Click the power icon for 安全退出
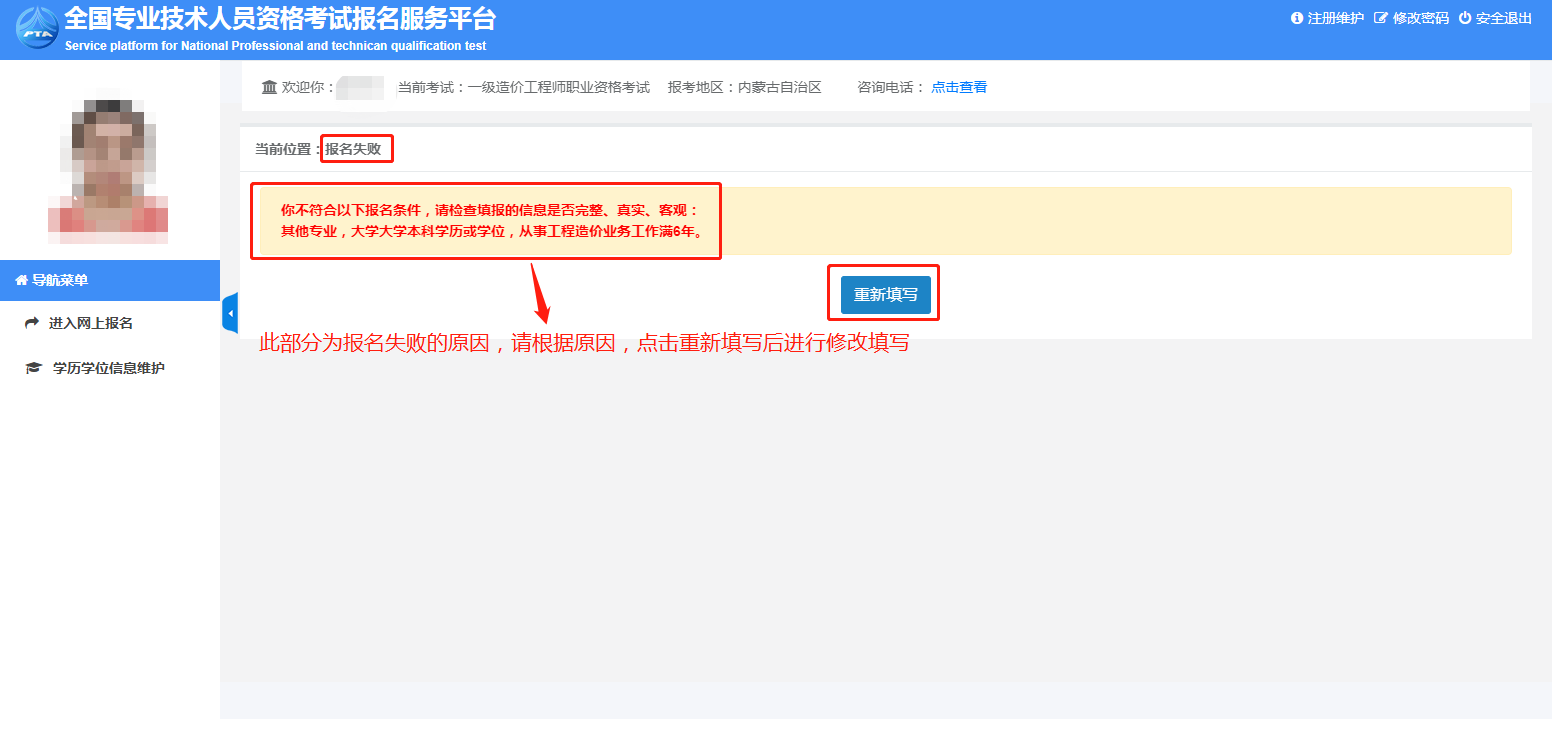The height and width of the screenshot is (729, 1552). [1465, 18]
